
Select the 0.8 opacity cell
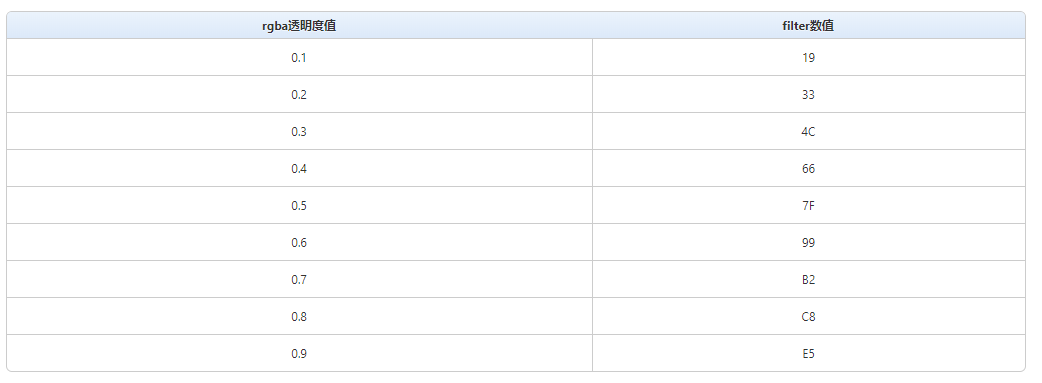299,317
